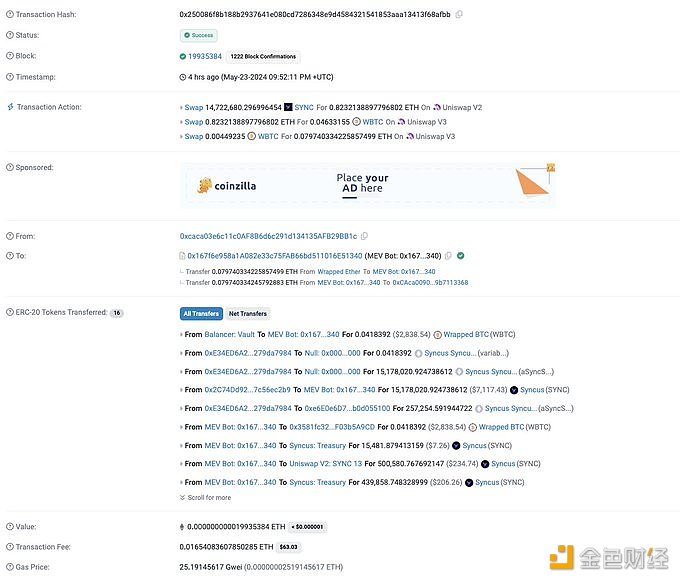Click the Ethereum icon beside Value amount
680x581 pixels.
pyautogui.click(x=182, y=527)
